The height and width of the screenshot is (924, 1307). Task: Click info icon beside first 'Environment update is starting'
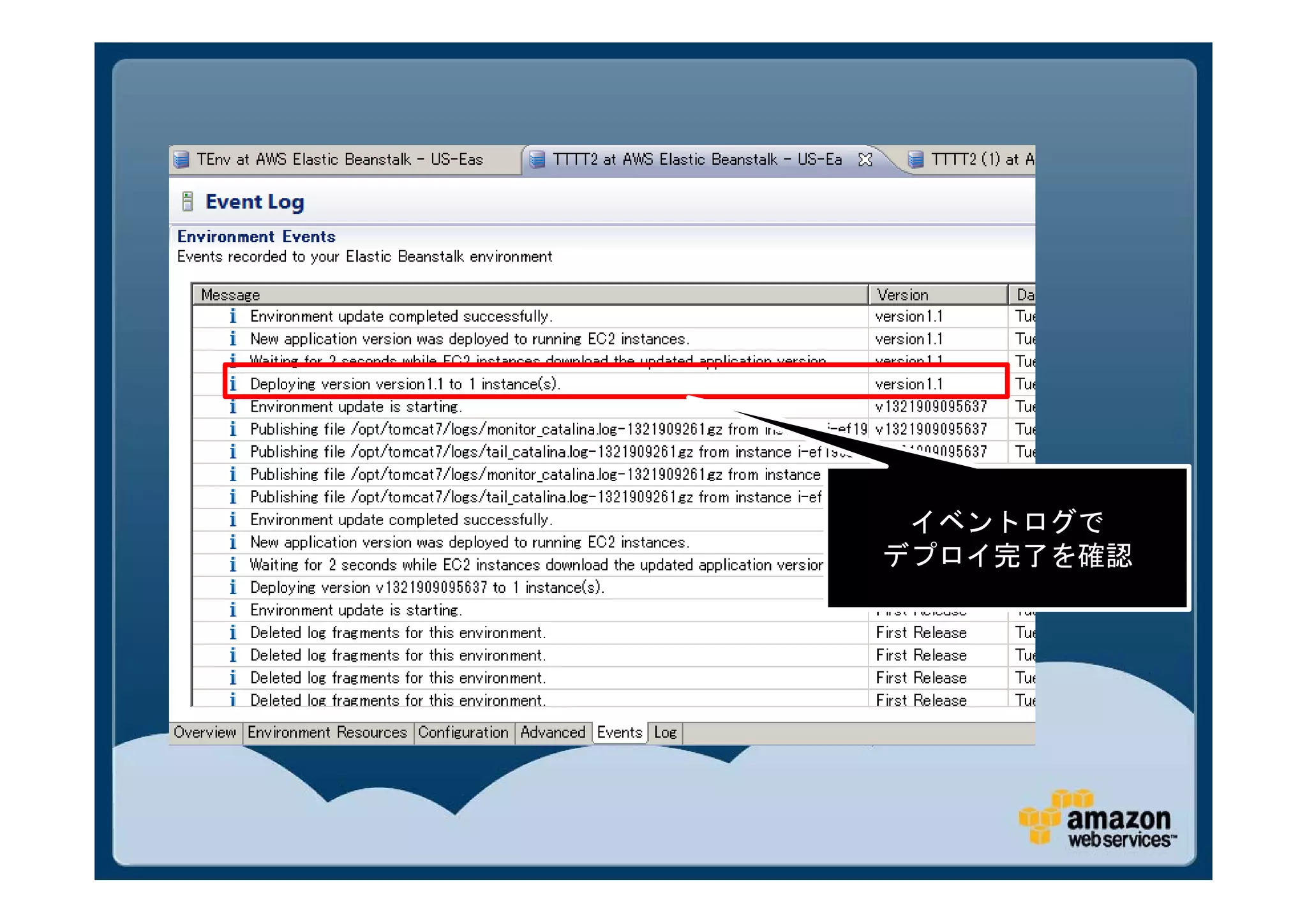click(233, 406)
